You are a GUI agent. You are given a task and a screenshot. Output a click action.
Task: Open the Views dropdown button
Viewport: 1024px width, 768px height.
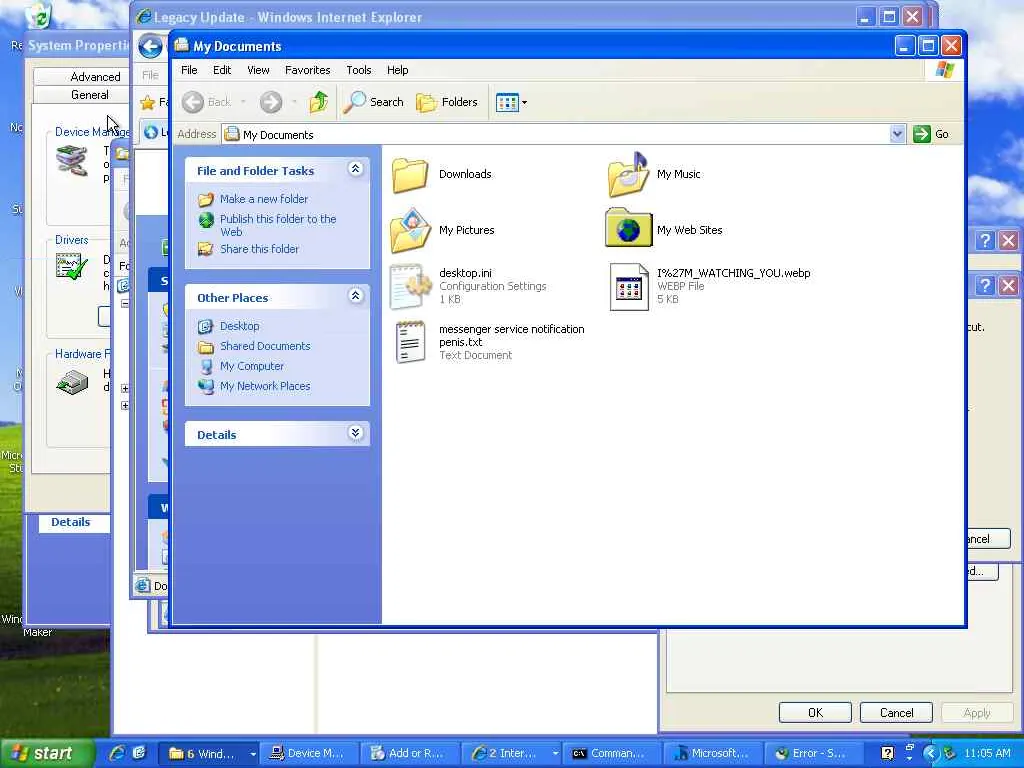[511, 103]
